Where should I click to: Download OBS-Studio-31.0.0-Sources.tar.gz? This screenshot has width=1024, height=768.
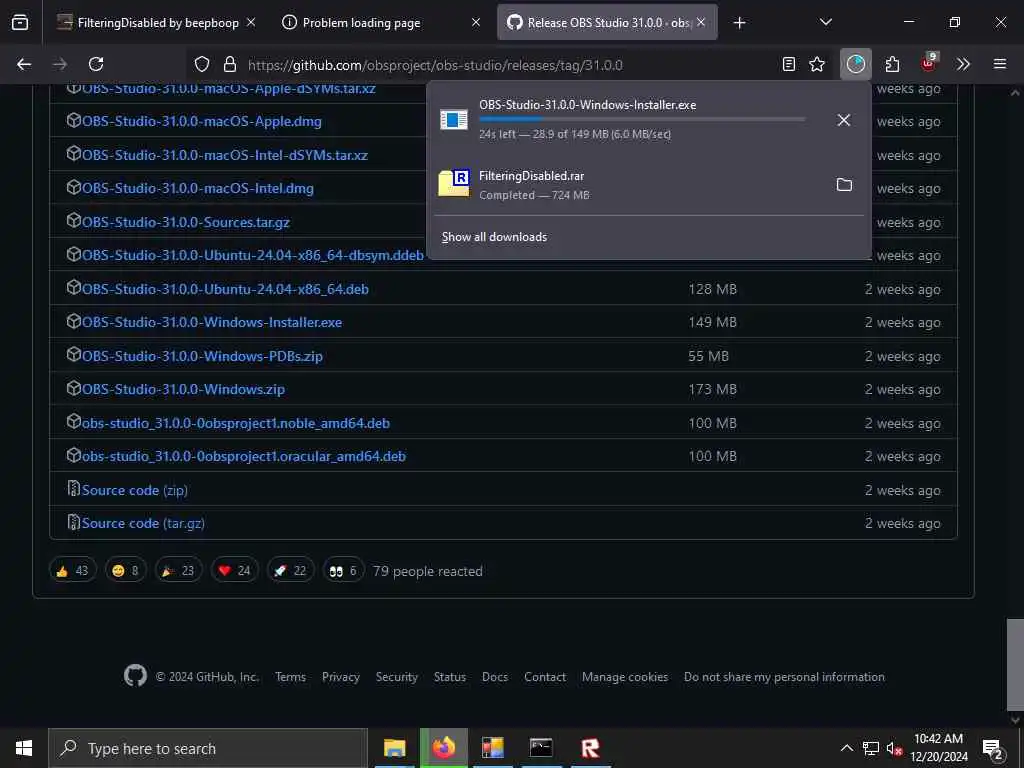185,222
